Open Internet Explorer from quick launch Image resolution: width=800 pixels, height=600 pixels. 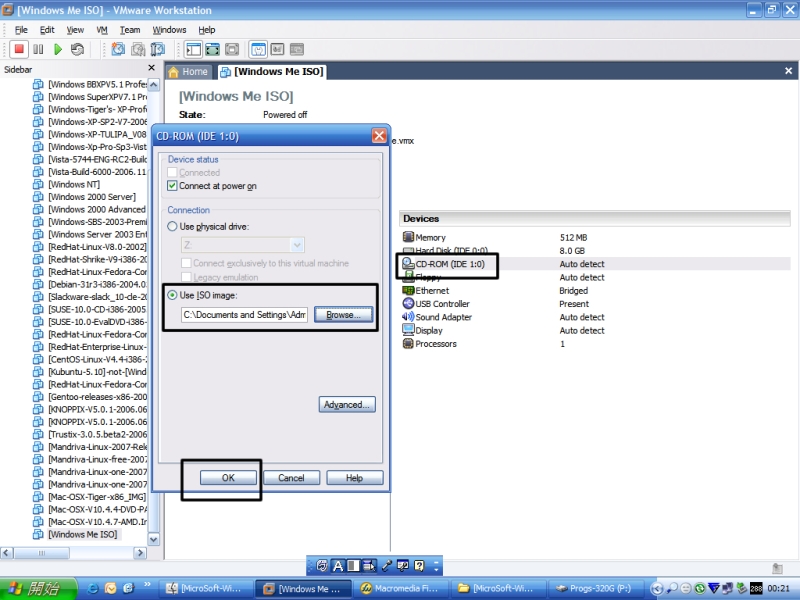coord(93,588)
